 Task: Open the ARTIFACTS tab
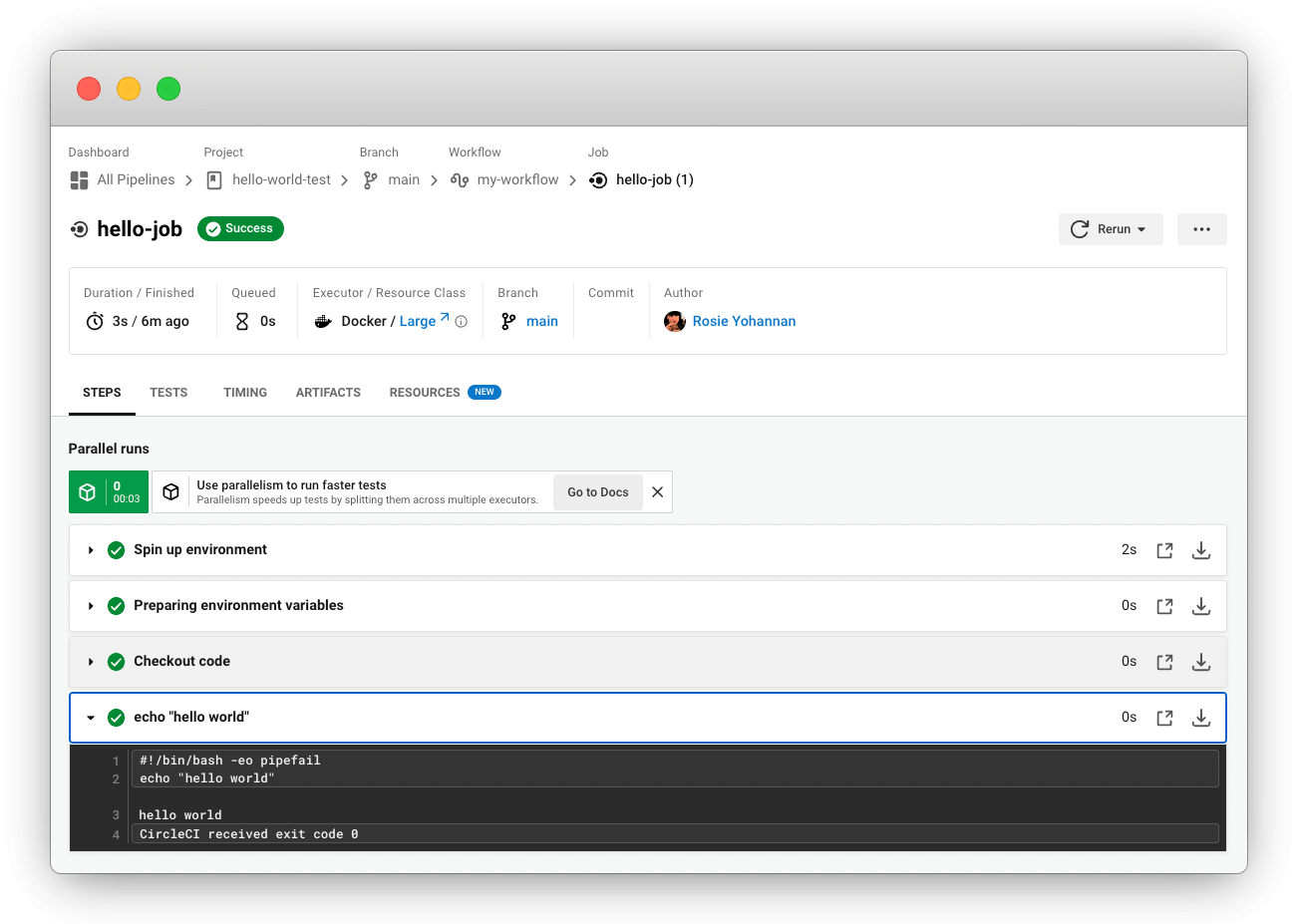tap(328, 393)
